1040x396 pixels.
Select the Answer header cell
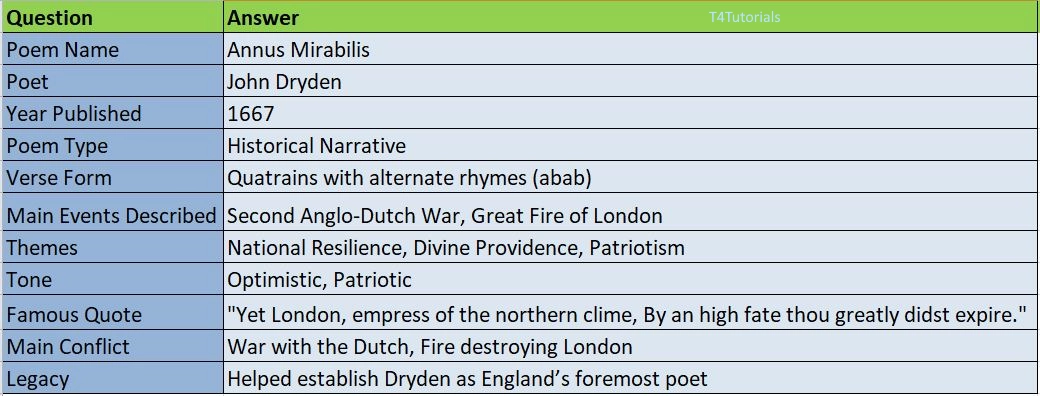click(631, 17)
